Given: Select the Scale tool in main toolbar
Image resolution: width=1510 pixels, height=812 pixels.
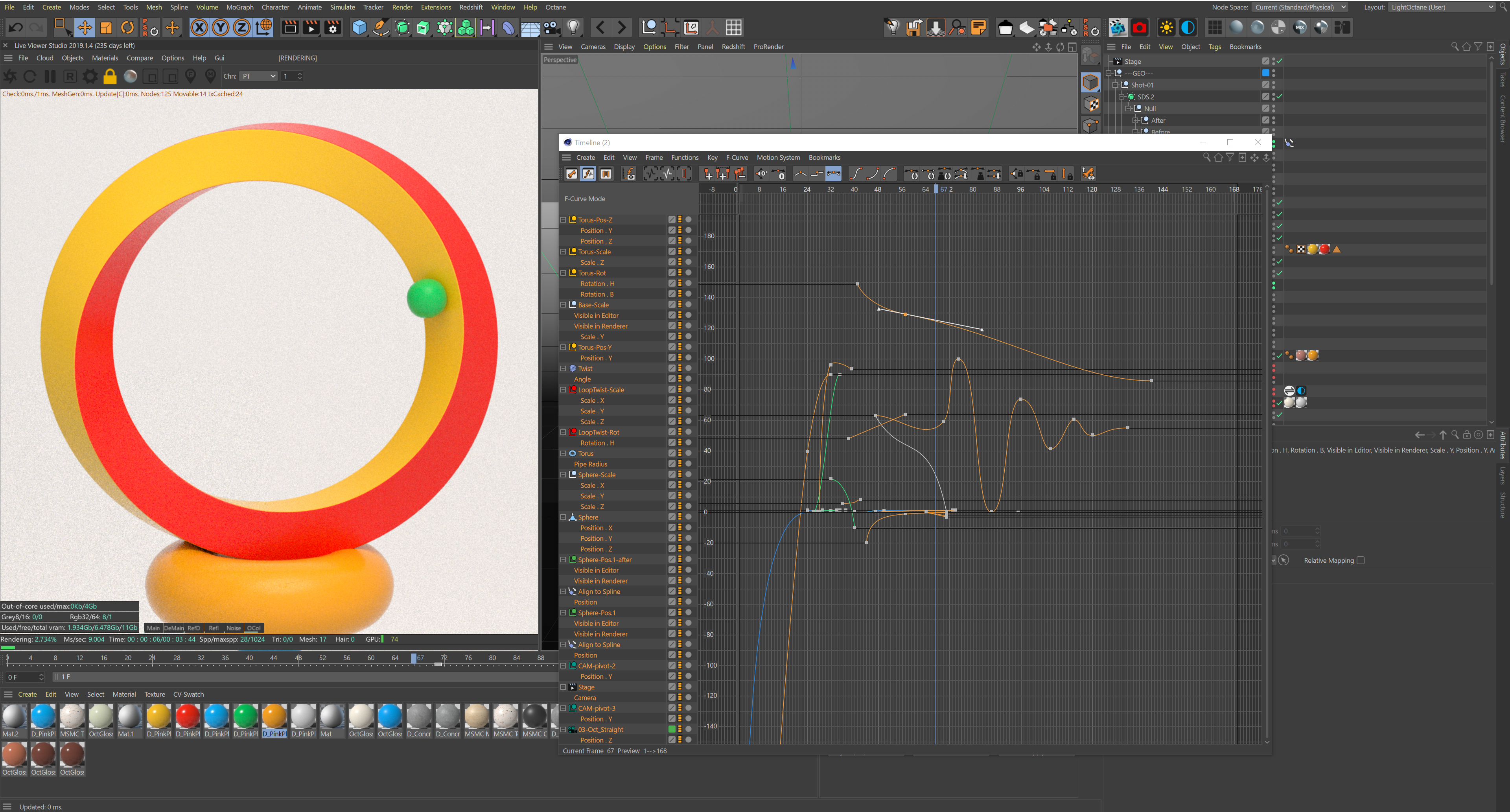Looking at the screenshot, I should (x=106, y=28).
